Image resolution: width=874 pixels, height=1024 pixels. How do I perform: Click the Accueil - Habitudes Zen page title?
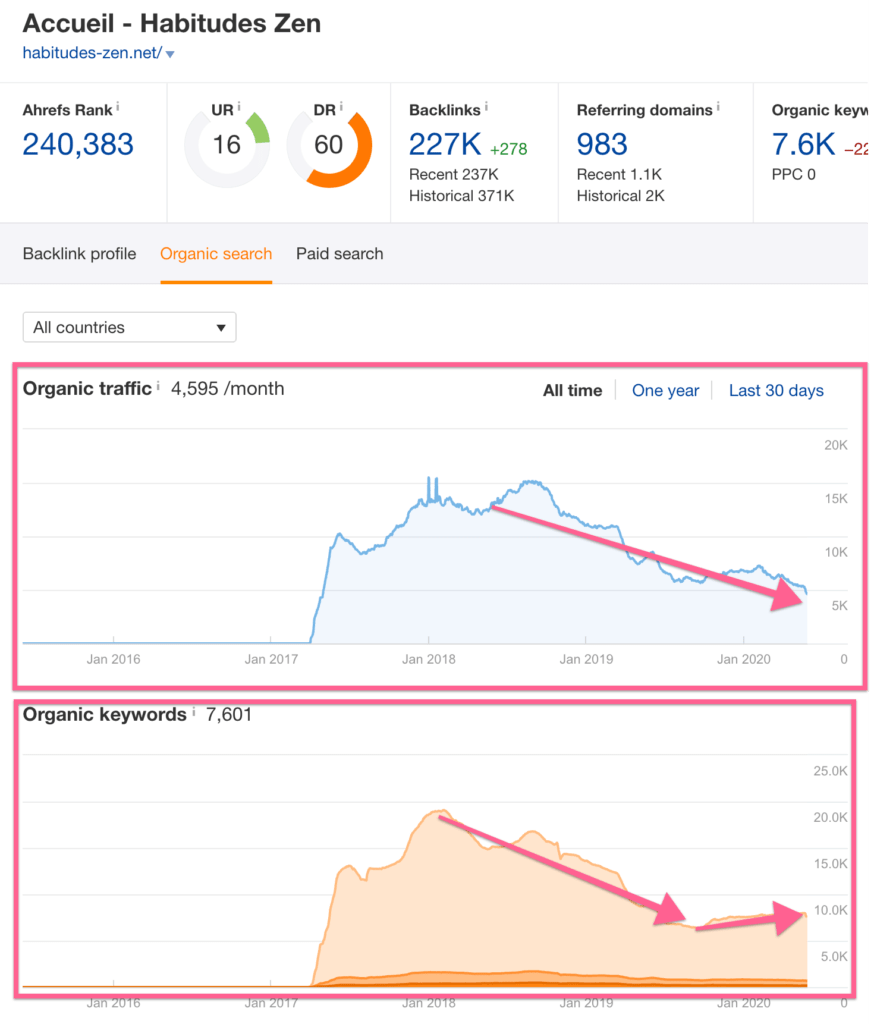172,24
